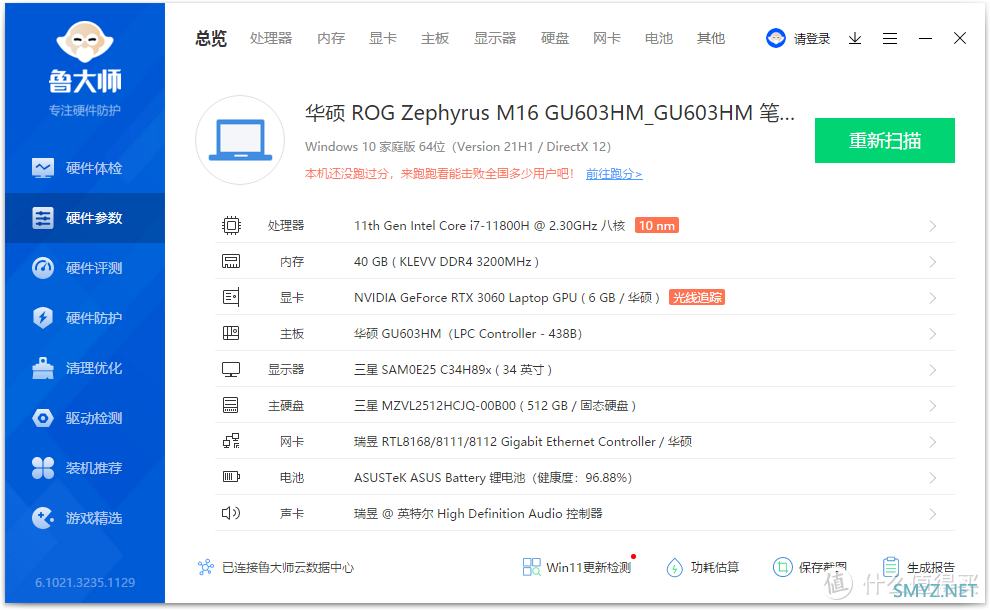
Task: Click the 重新扫描 rescan button
Action: 885,140
